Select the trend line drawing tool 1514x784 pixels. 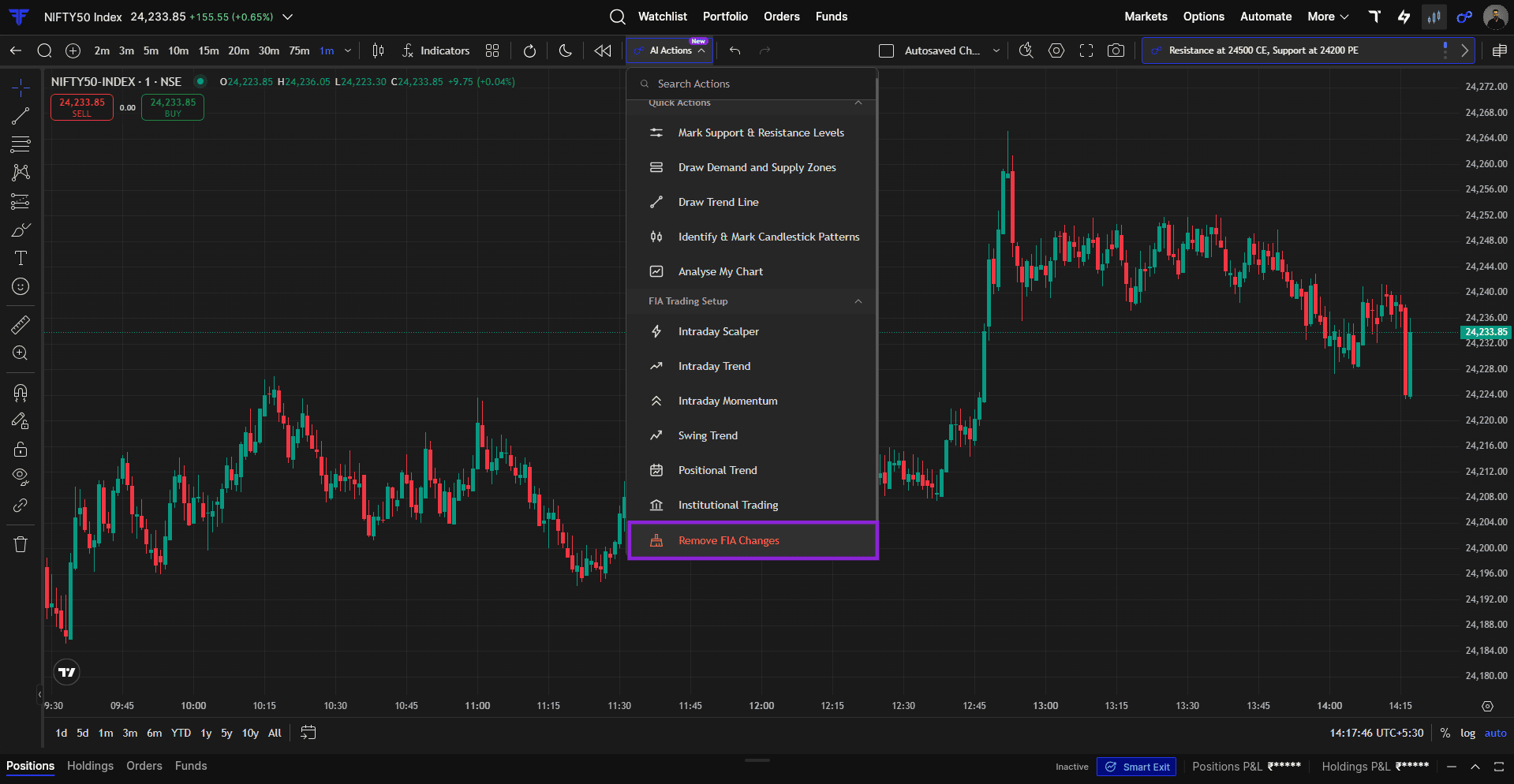tap(21, 116)
